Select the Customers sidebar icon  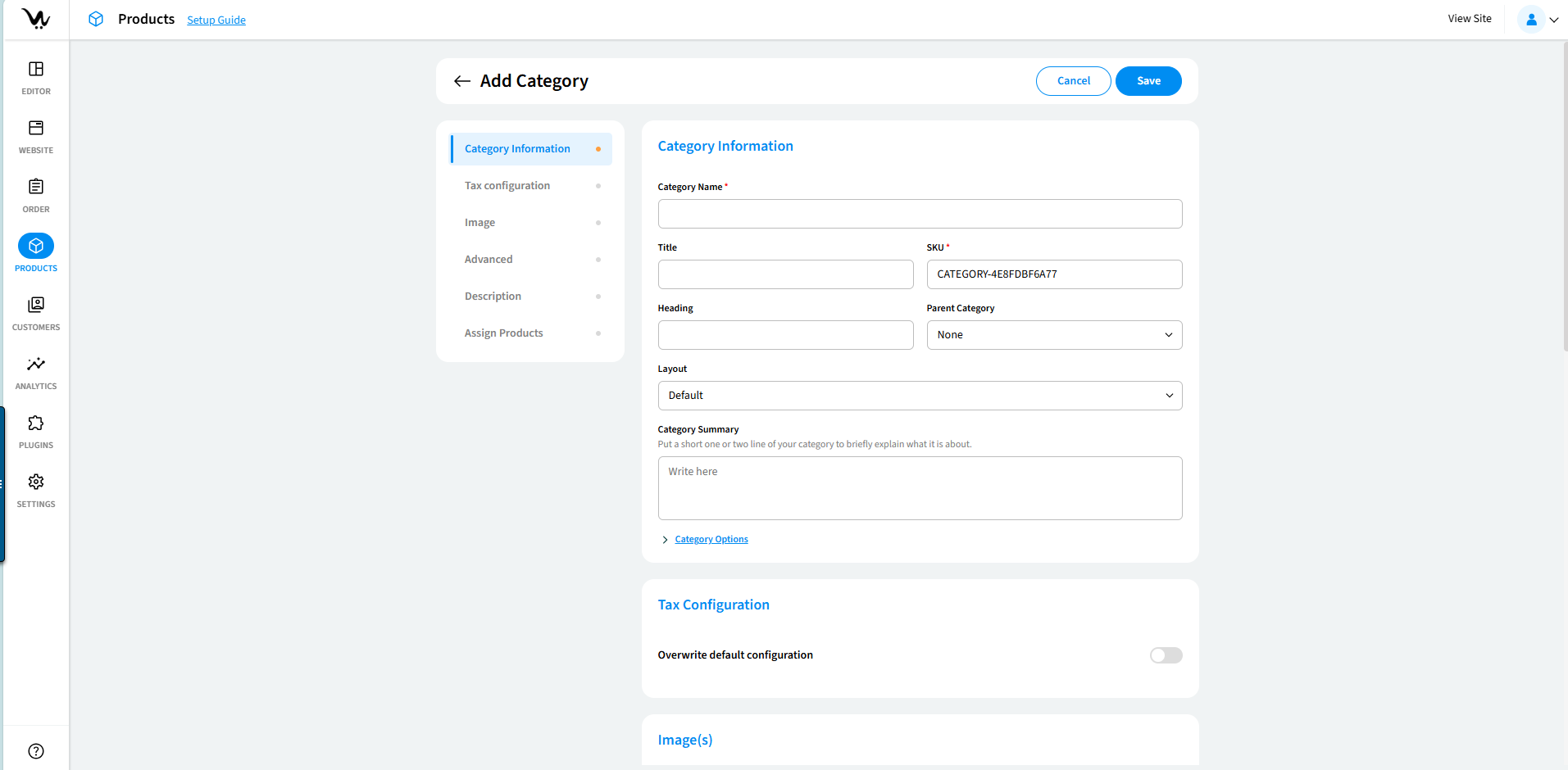coord(36,306)
